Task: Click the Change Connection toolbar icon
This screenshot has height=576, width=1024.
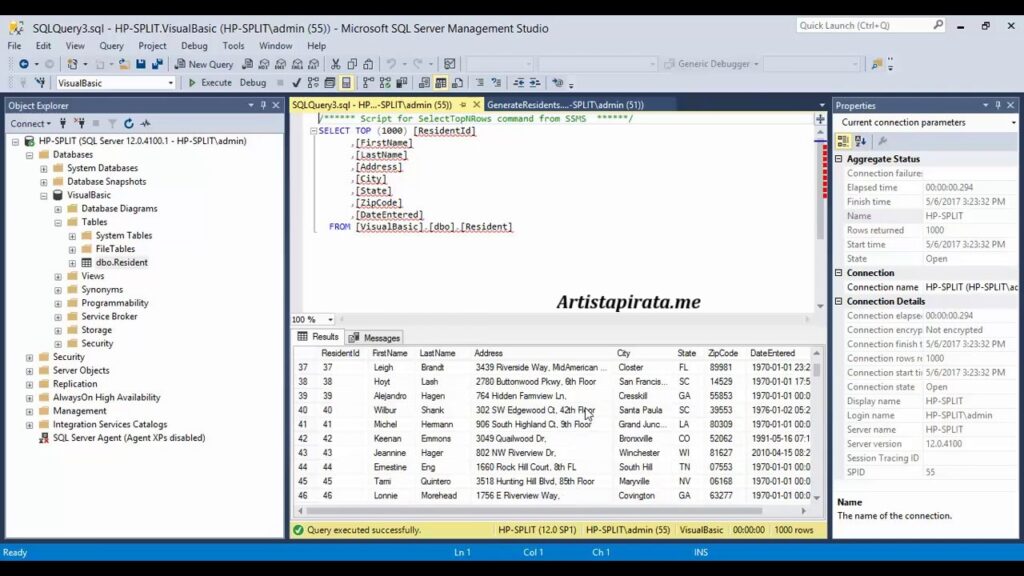Action: click(x=40, y=83)
